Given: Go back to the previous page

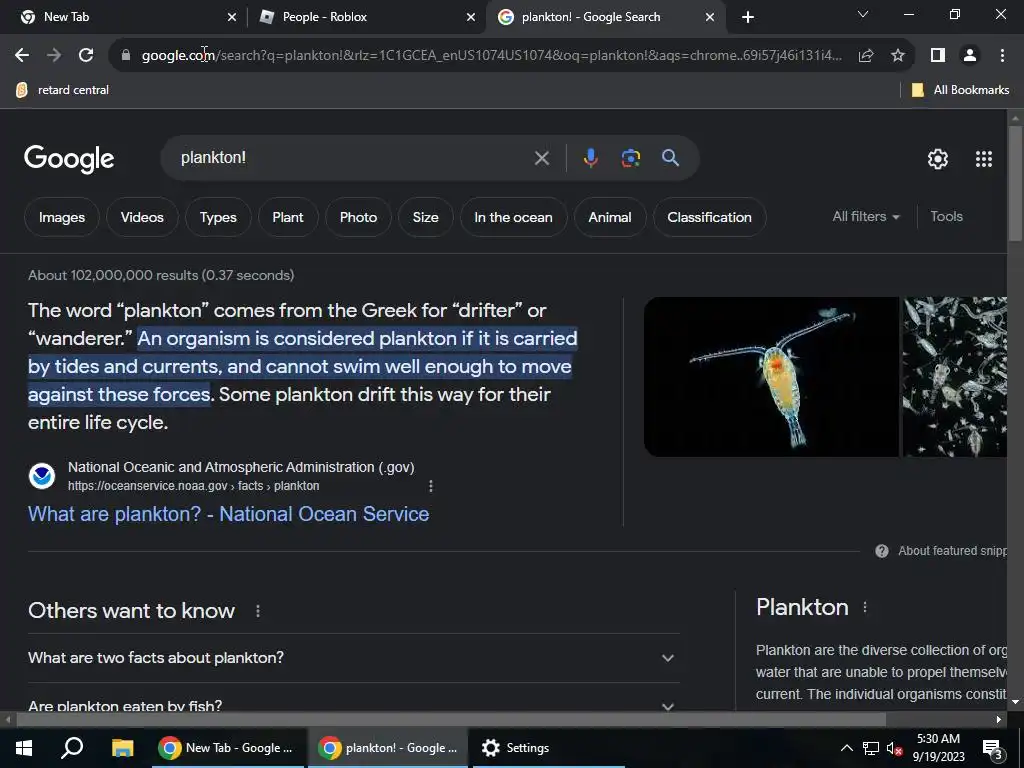Looking at the screenshot, I should [x=22, y=56].
